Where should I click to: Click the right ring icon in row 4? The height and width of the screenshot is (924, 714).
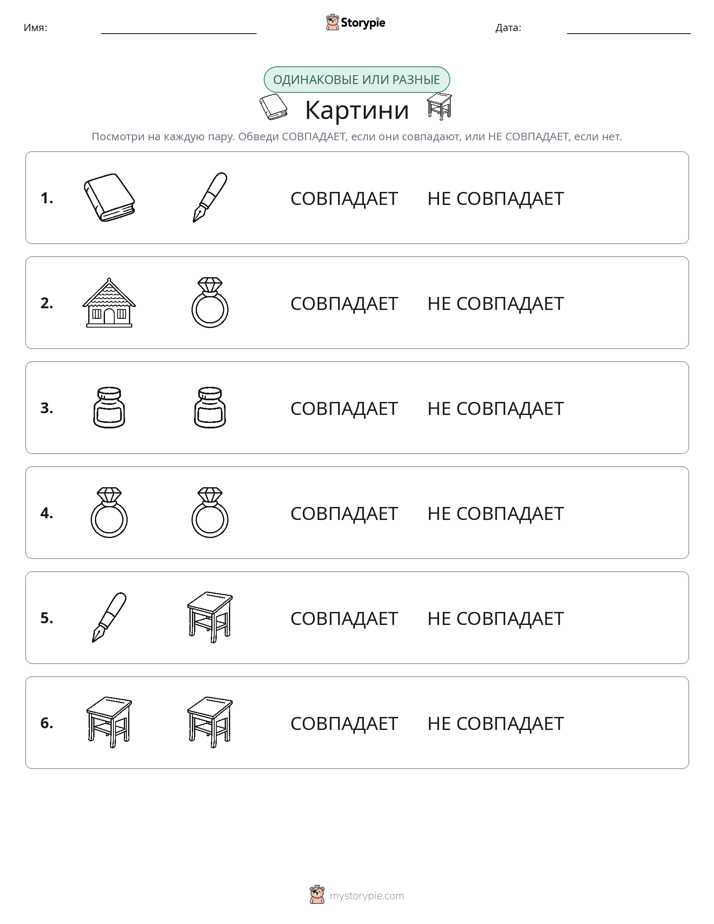click(210, 512)
